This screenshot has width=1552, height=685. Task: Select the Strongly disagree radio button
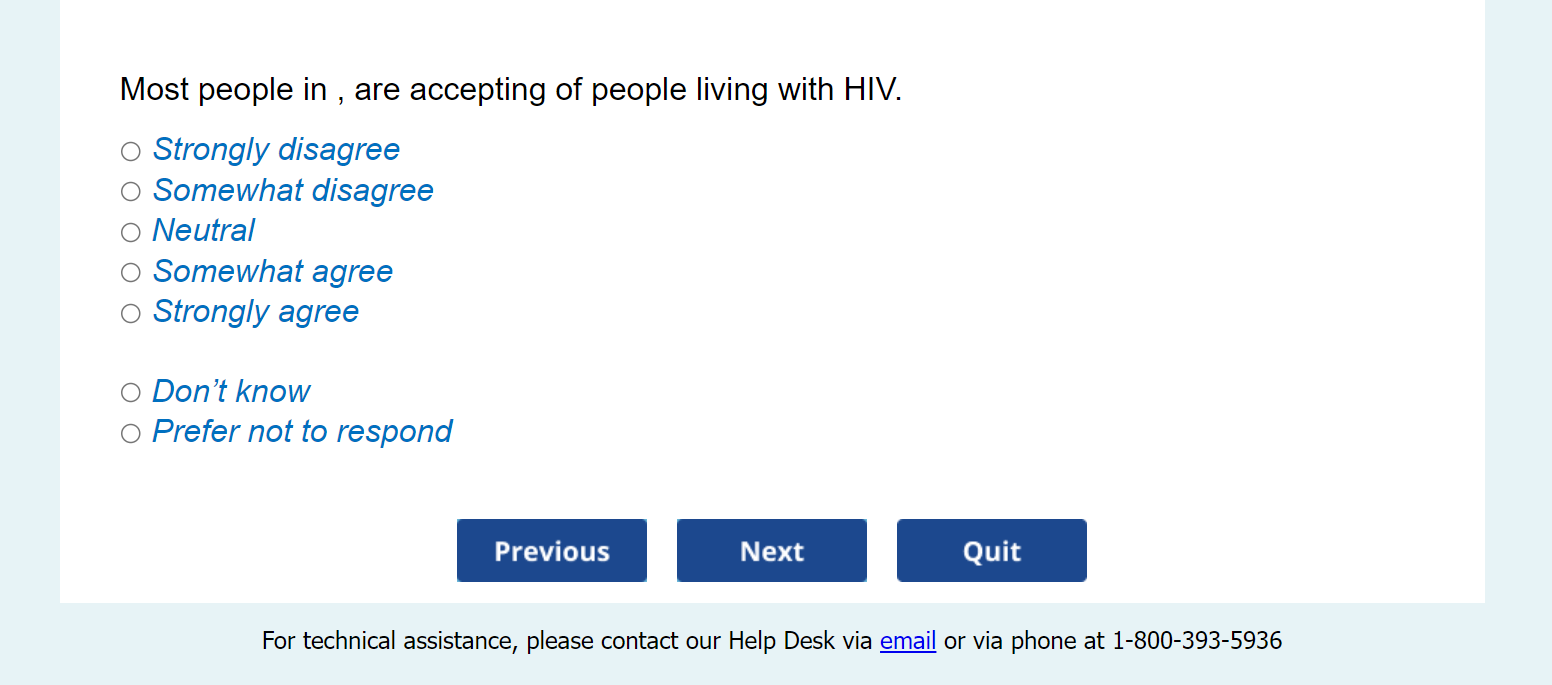coord(131,152)
